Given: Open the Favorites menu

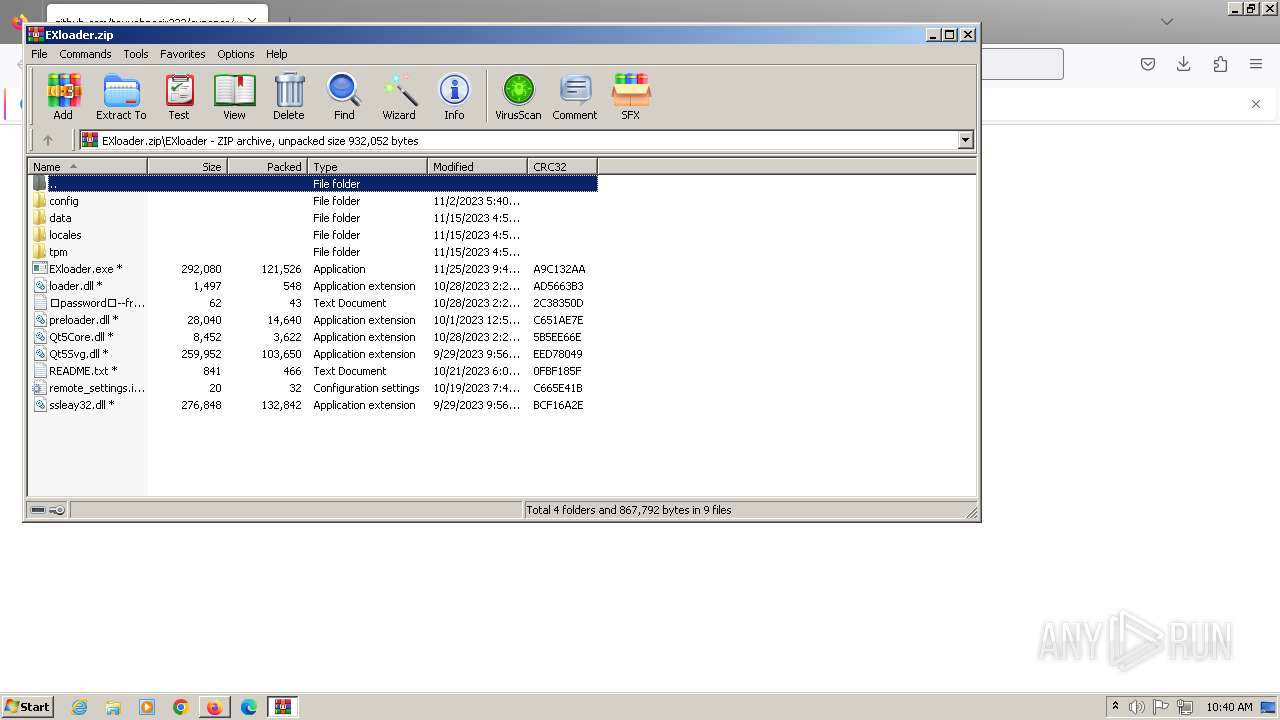Looking at the screenshot, I should (x=183, y=54).
